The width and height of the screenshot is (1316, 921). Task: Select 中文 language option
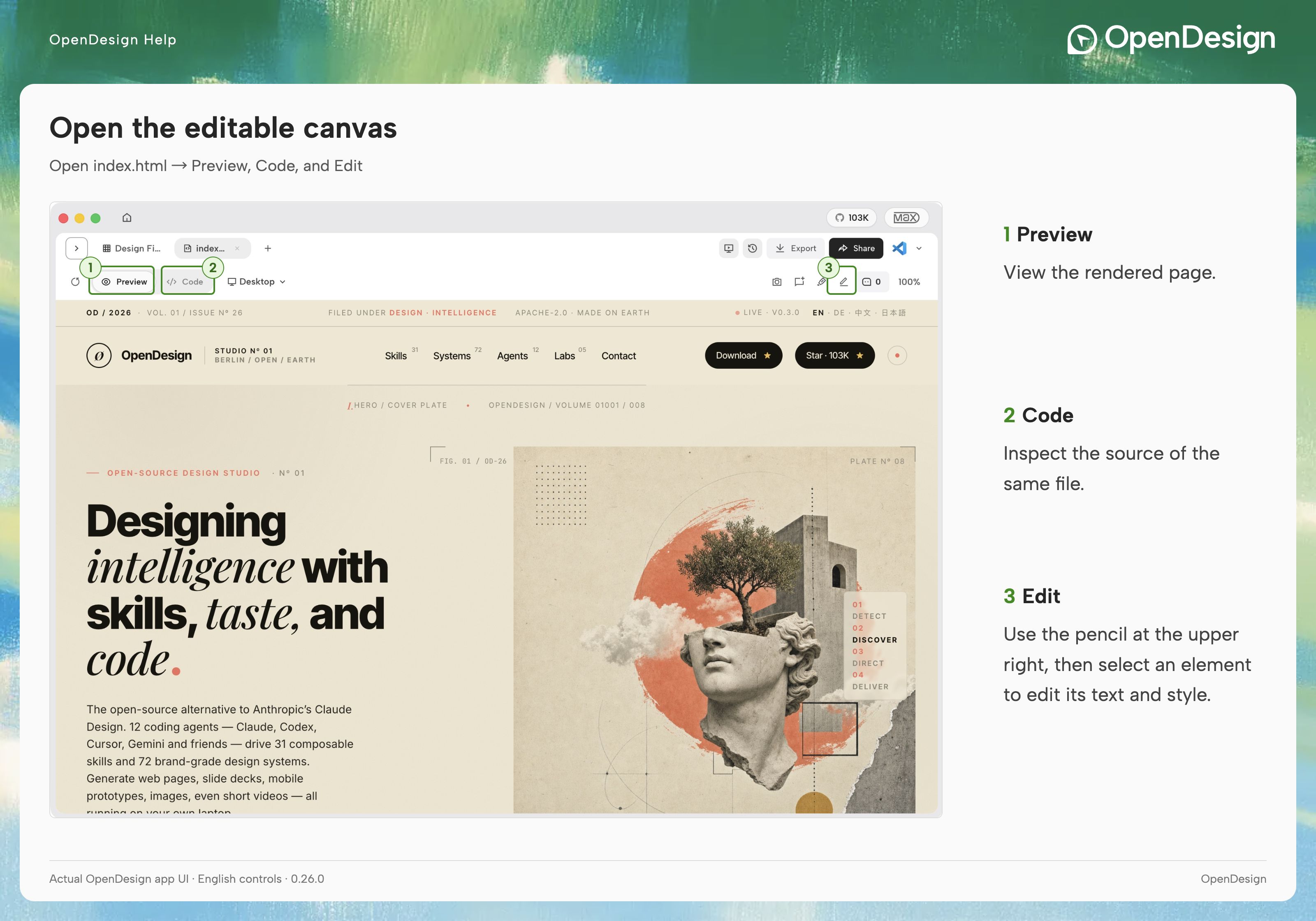coord(863,312)
